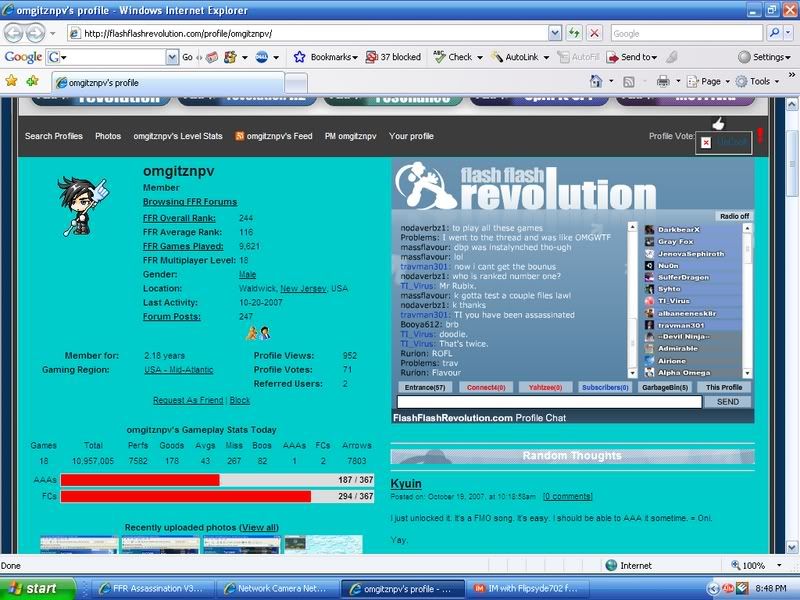
Task: Toggle the 37 blocked popup blocker button
Action: [x=393, y=57]
